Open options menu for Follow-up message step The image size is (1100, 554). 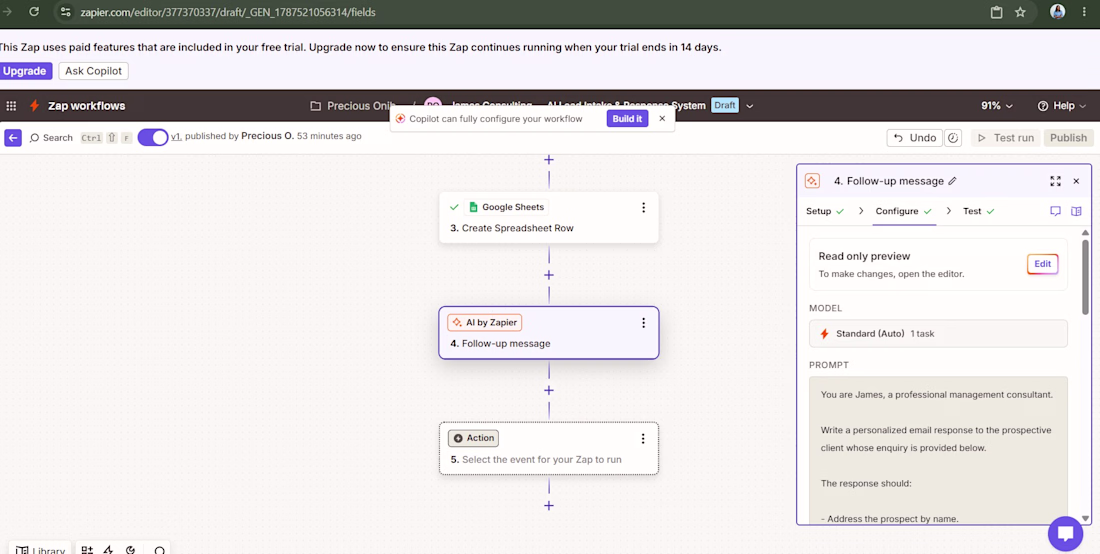(x=643, y=323)
